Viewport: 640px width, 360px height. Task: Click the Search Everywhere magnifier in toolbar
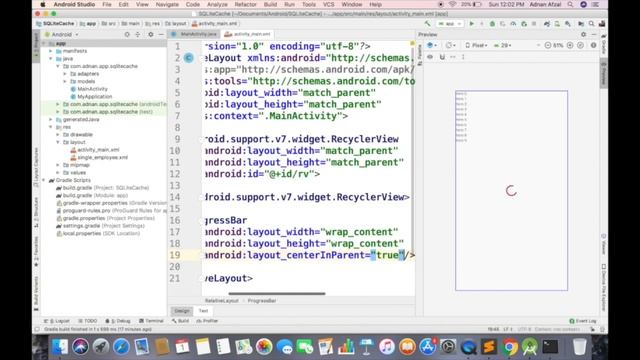[591, 24]
